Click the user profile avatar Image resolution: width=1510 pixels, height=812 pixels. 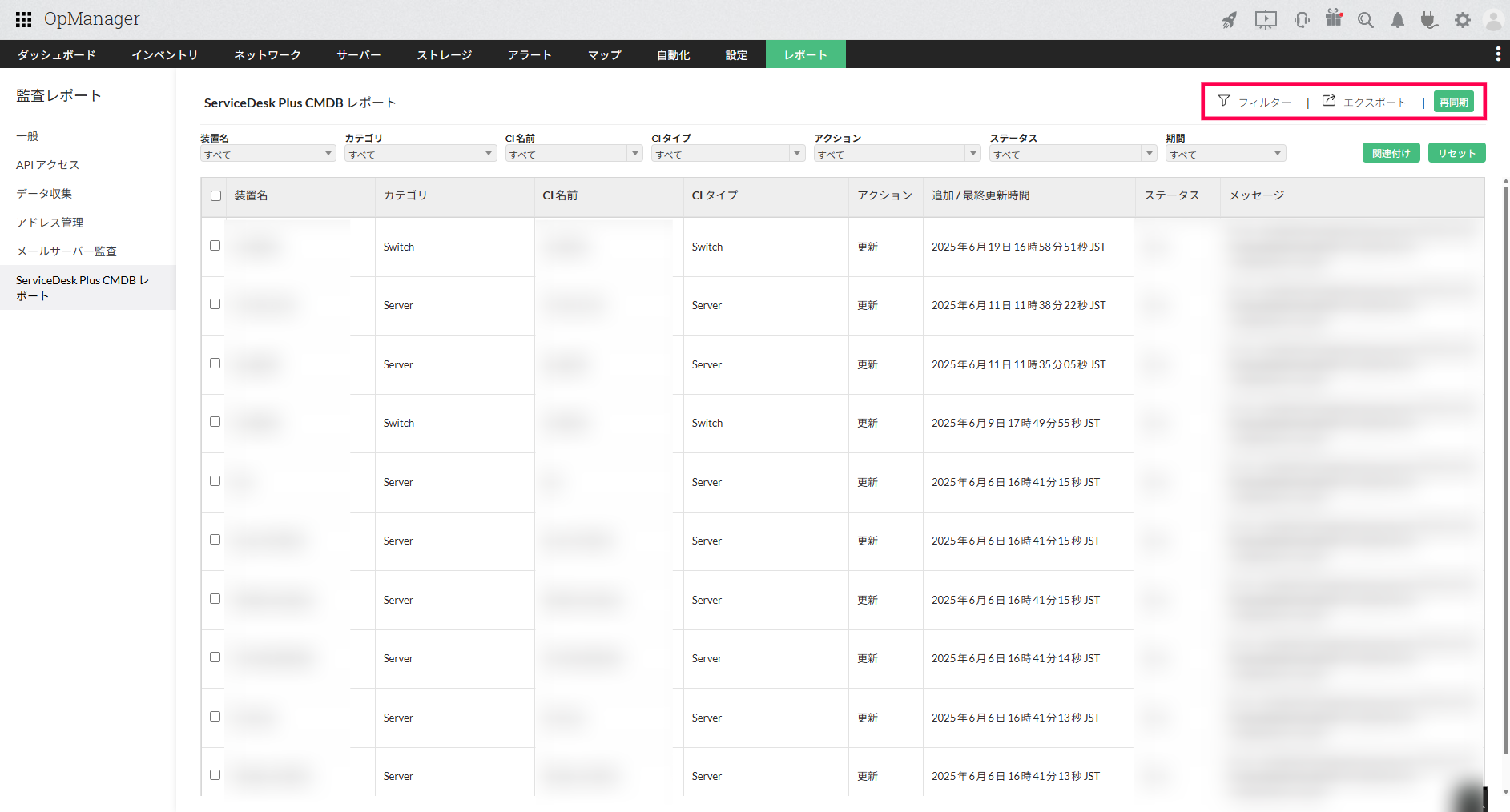coord(1493,20)
